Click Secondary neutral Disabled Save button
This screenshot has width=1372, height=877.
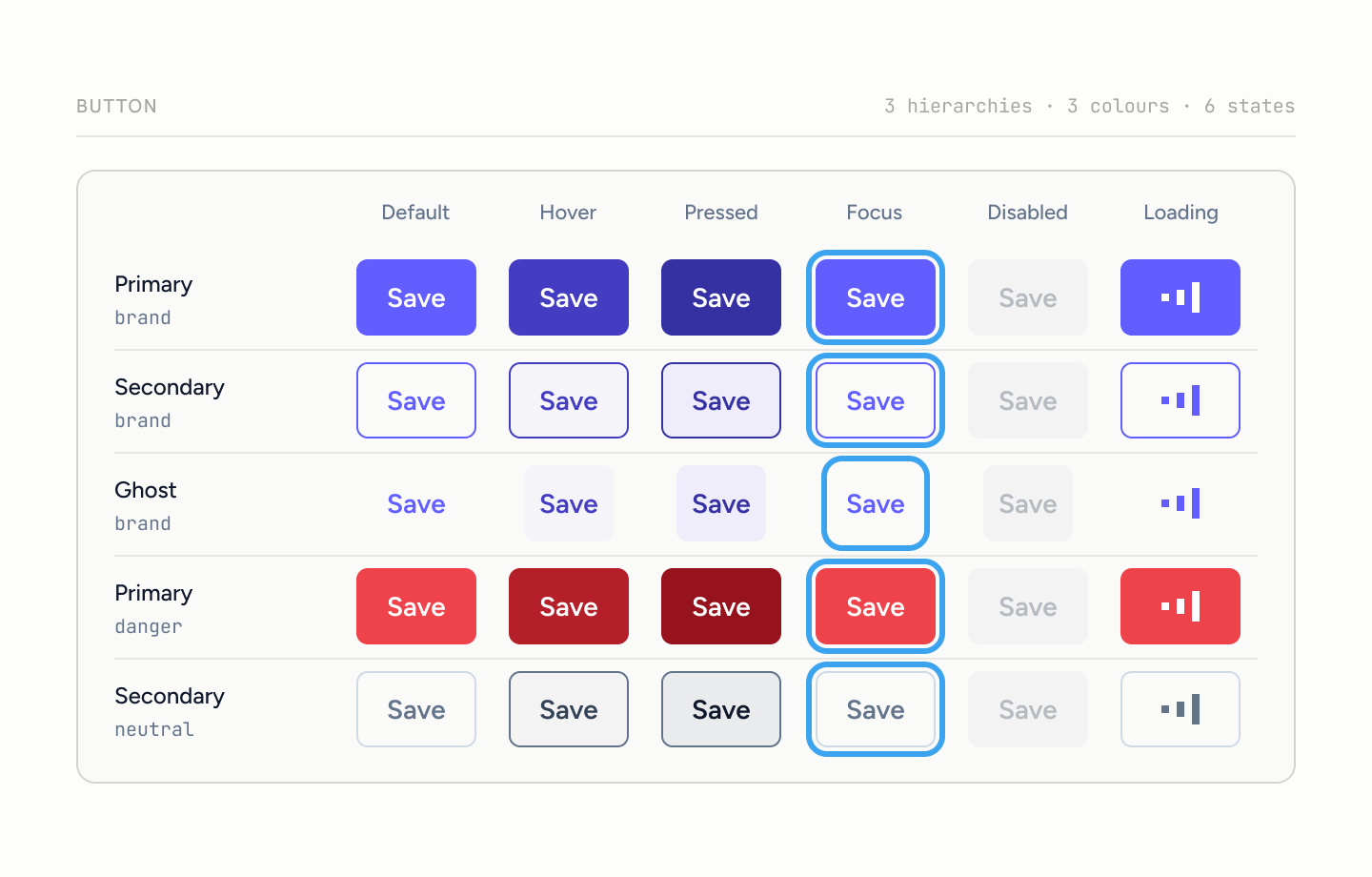(x=1028, y=709)
